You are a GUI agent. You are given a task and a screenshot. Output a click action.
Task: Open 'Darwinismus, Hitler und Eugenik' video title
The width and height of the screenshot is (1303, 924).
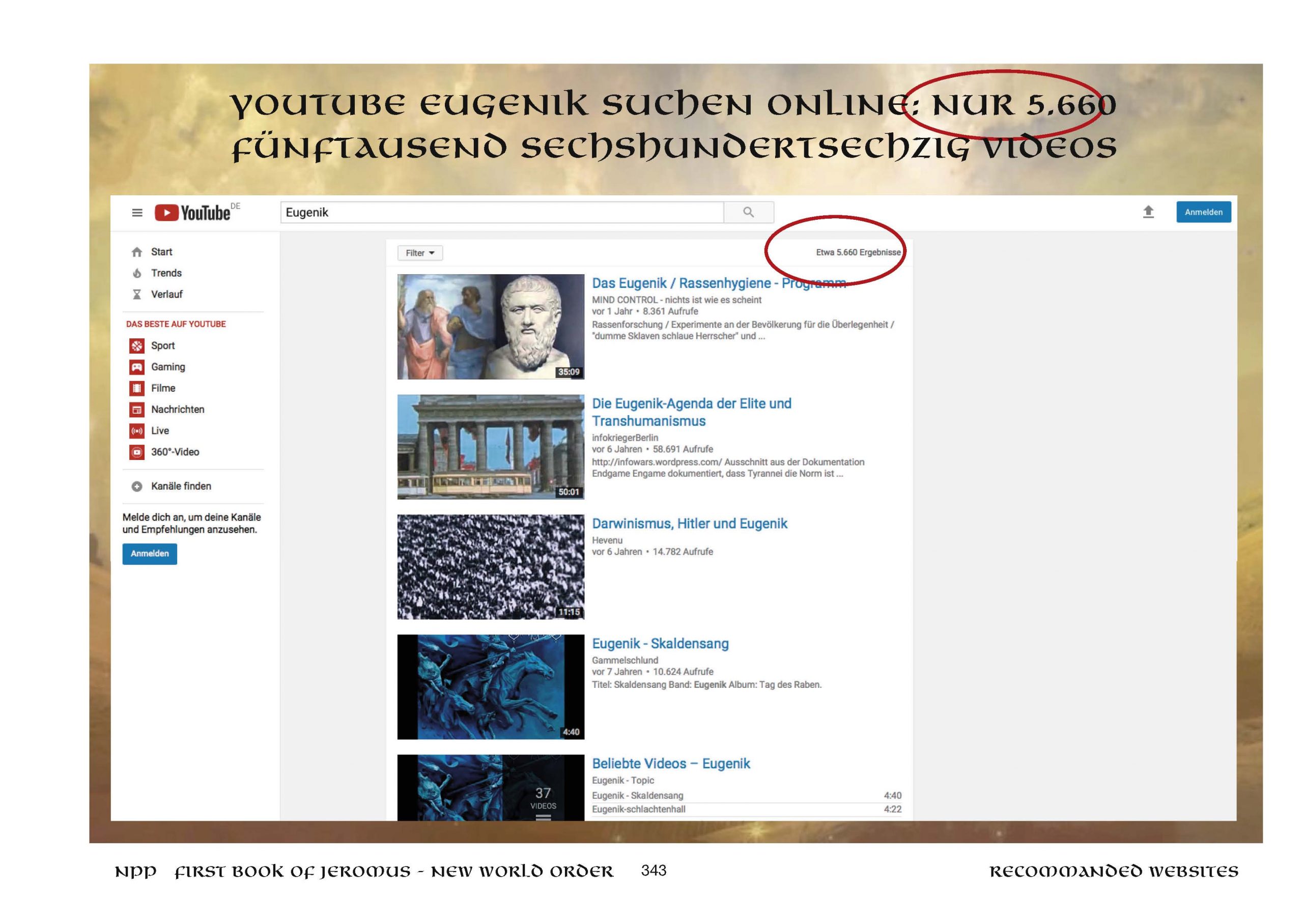[689, 524]
